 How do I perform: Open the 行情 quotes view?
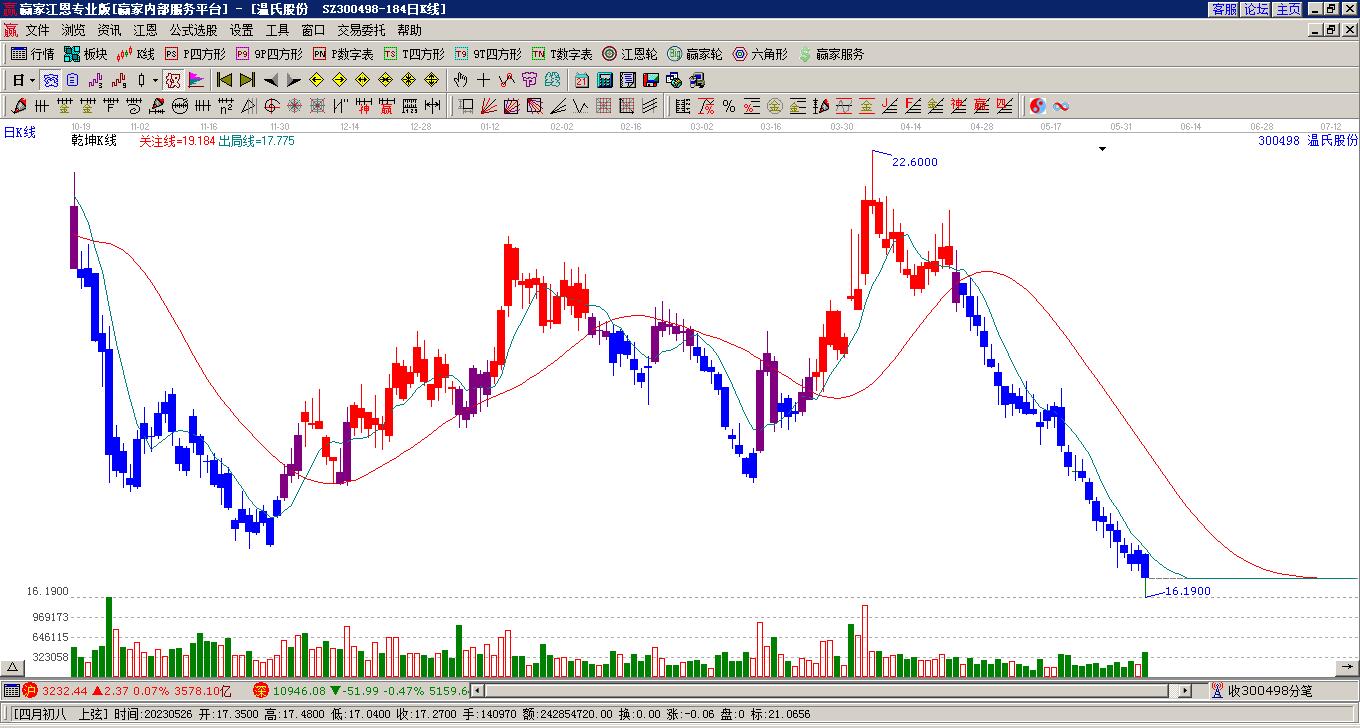coord(33,54)
